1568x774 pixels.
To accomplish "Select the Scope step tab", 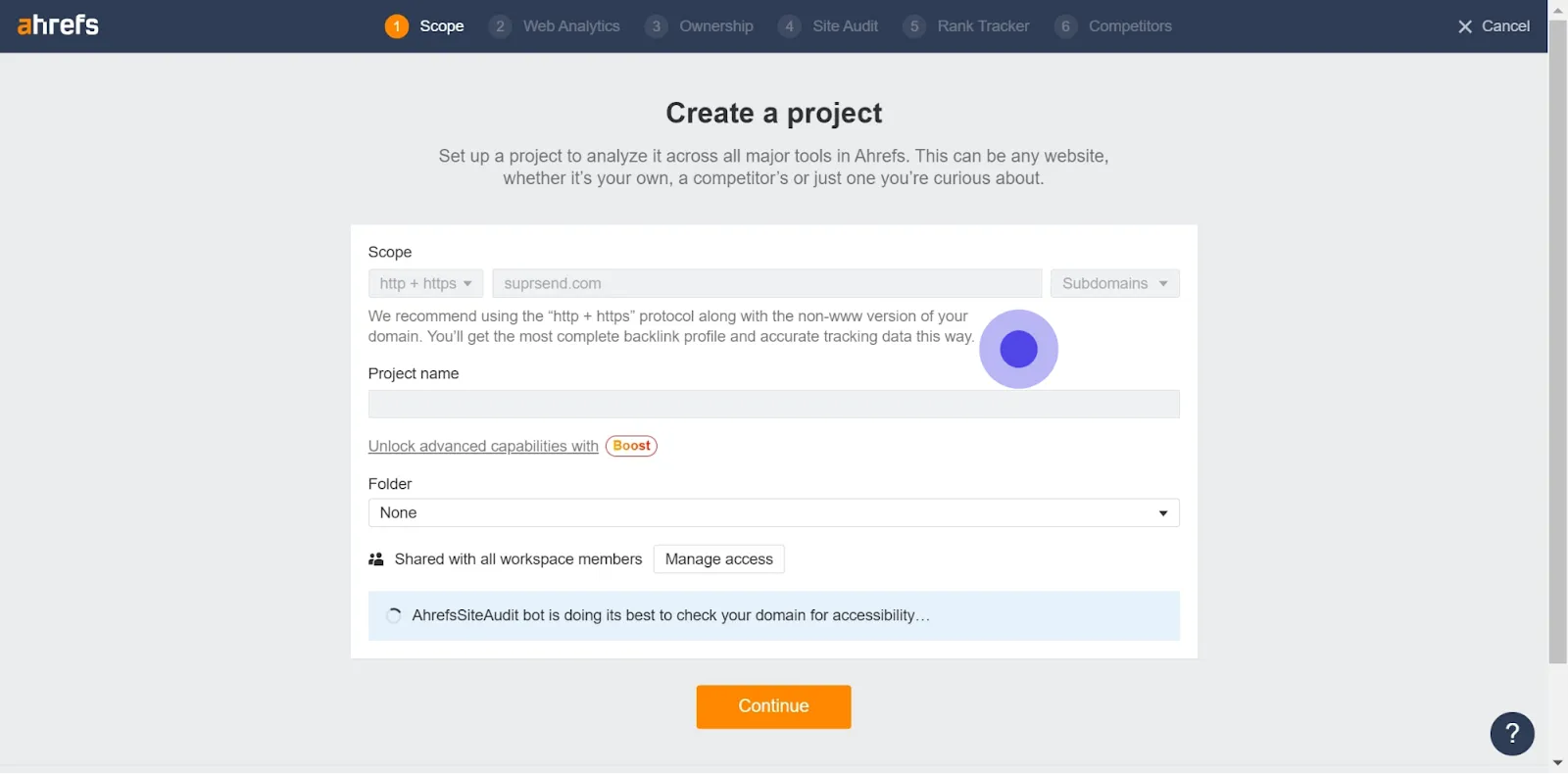I will point(424,26).
